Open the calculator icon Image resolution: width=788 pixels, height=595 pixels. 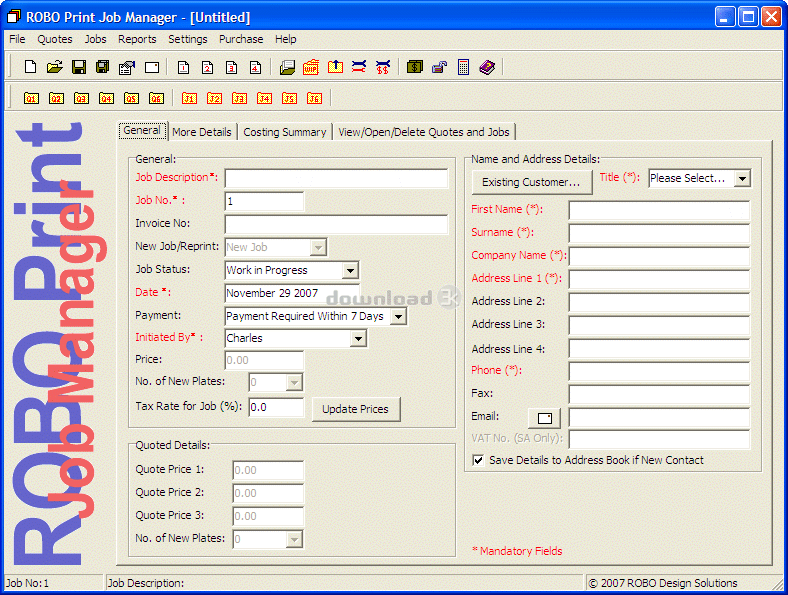tap(463, 67)
